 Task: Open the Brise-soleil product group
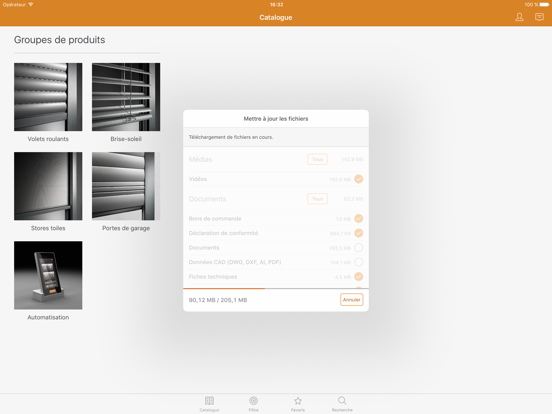(x=126, y=97)
